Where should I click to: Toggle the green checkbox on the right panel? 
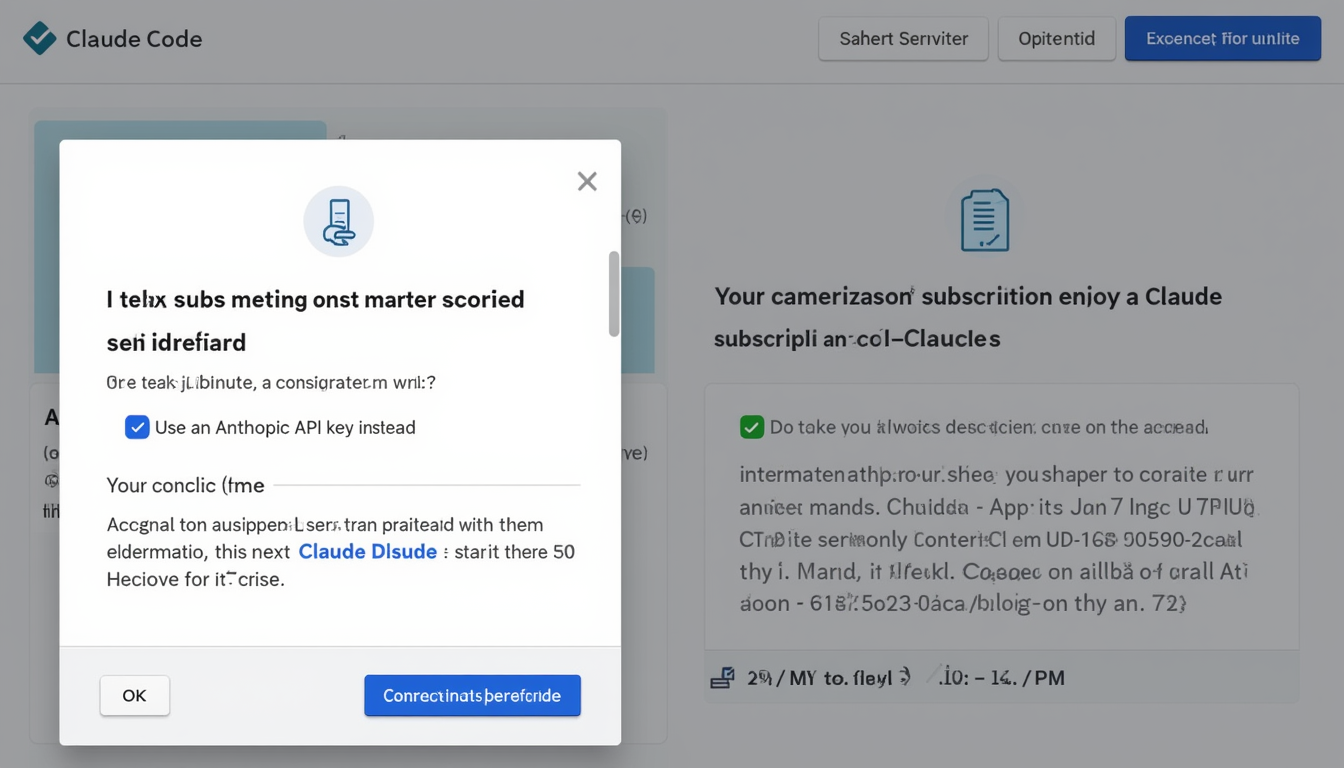[752, 427]
